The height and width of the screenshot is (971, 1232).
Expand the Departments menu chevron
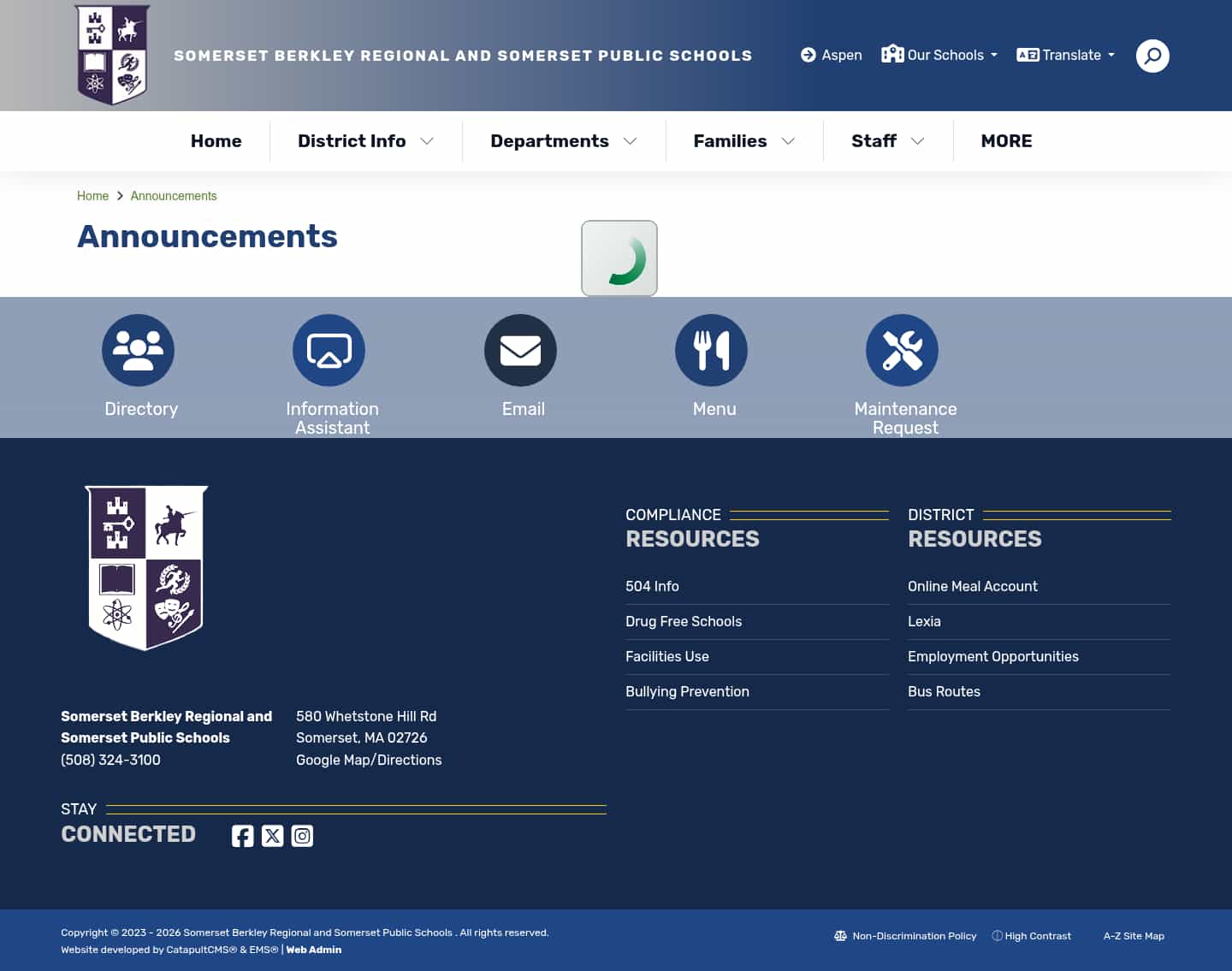(x=631, y=141)
